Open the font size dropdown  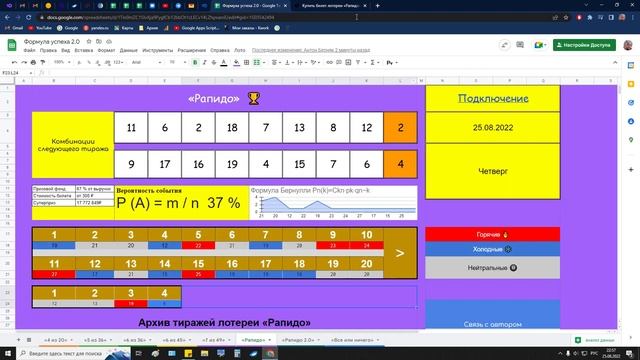(x=177, y=62)
